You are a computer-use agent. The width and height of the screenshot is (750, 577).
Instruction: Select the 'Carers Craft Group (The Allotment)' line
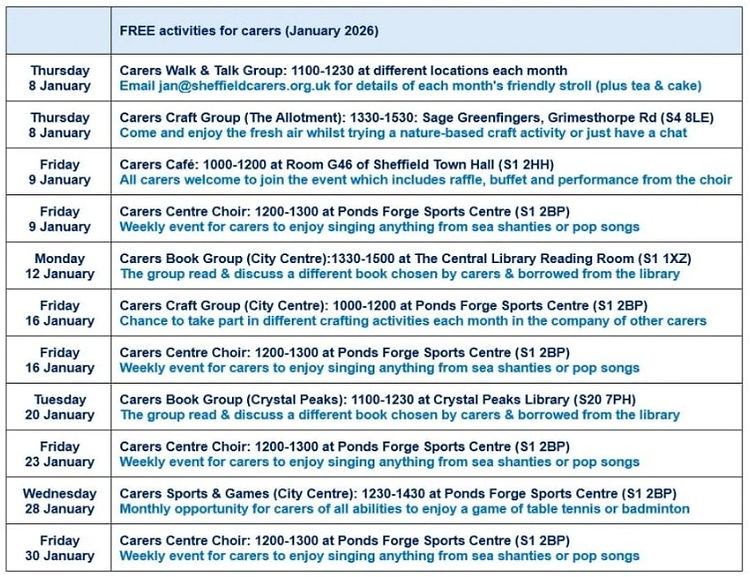tap(416, 117)
